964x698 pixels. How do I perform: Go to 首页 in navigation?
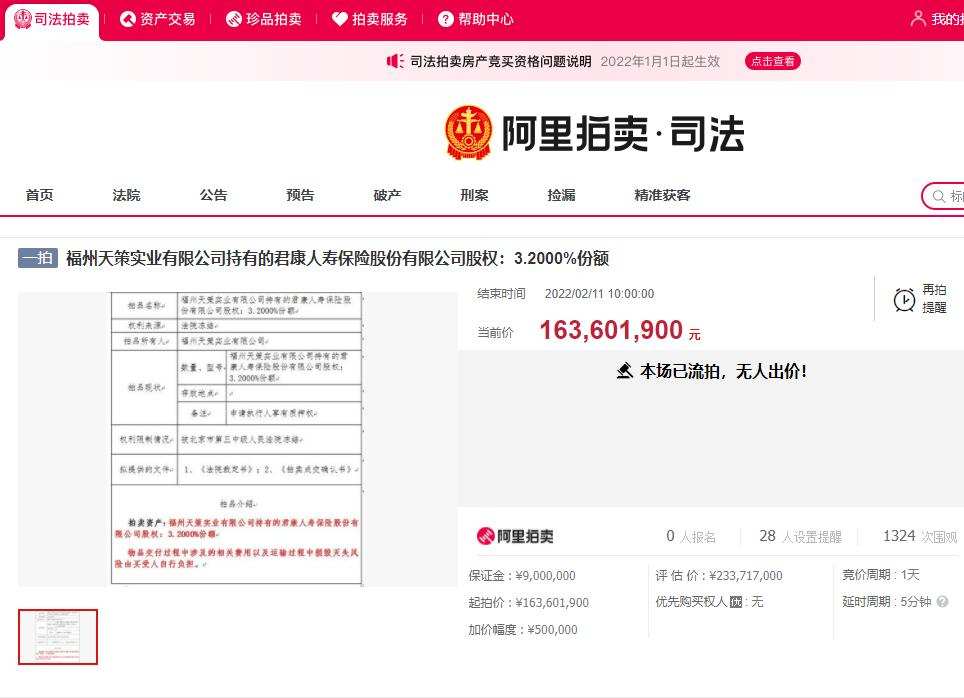39,196
